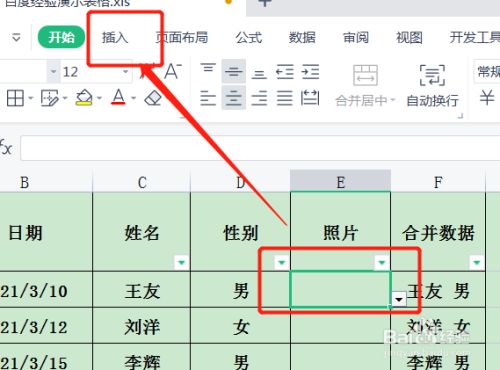Click the borders icon
The image size is (500, 370).
[15, 98]
